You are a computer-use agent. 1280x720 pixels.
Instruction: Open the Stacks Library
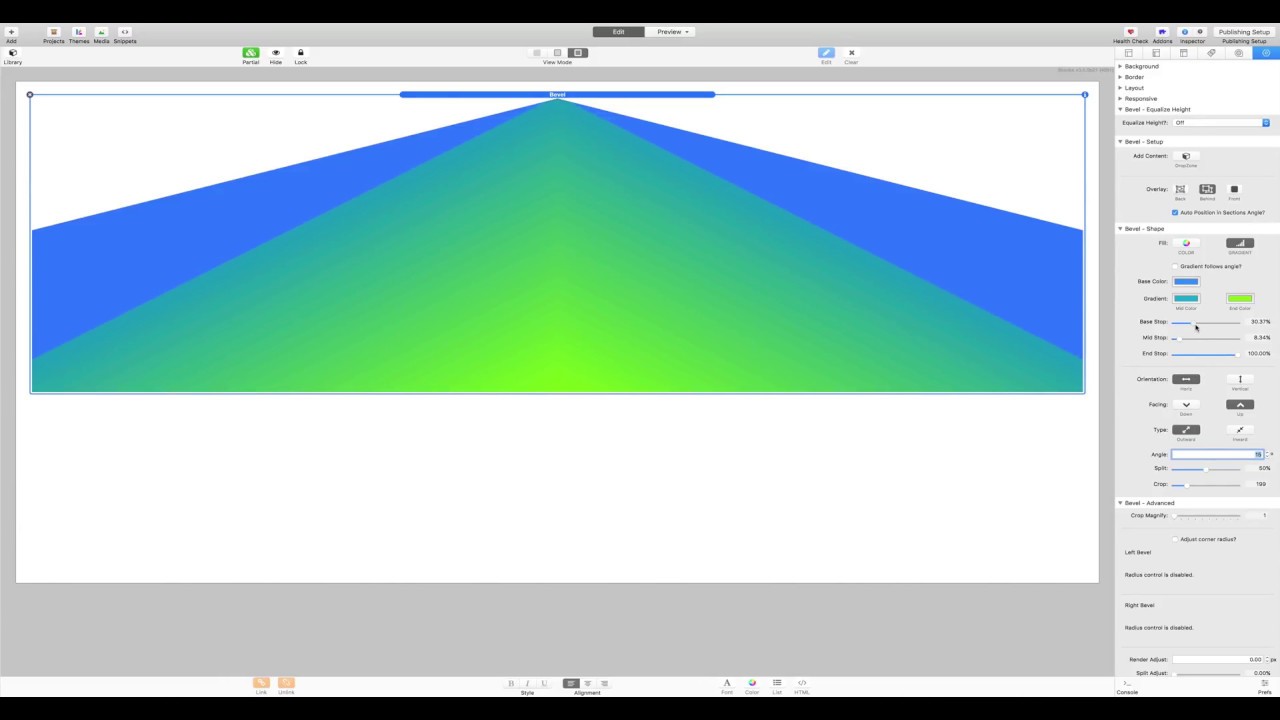click(x=12, y=53)
